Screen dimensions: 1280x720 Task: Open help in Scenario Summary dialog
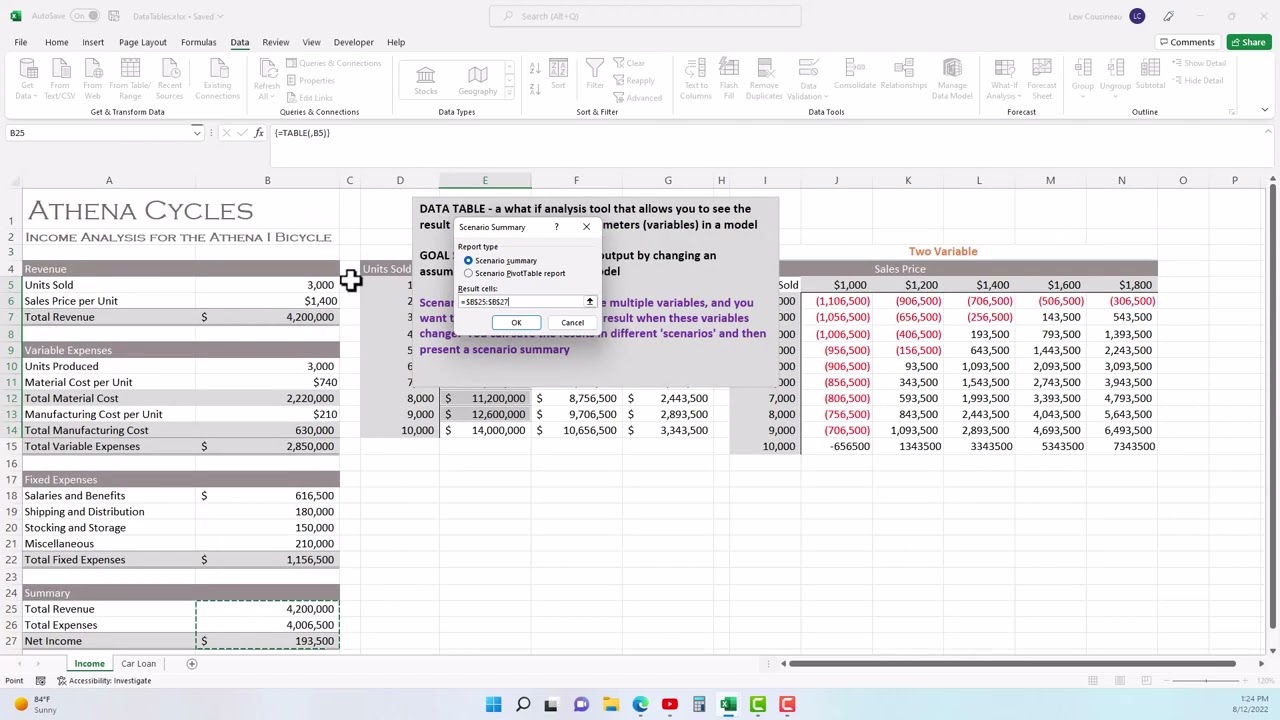click(x=556, y=227)
